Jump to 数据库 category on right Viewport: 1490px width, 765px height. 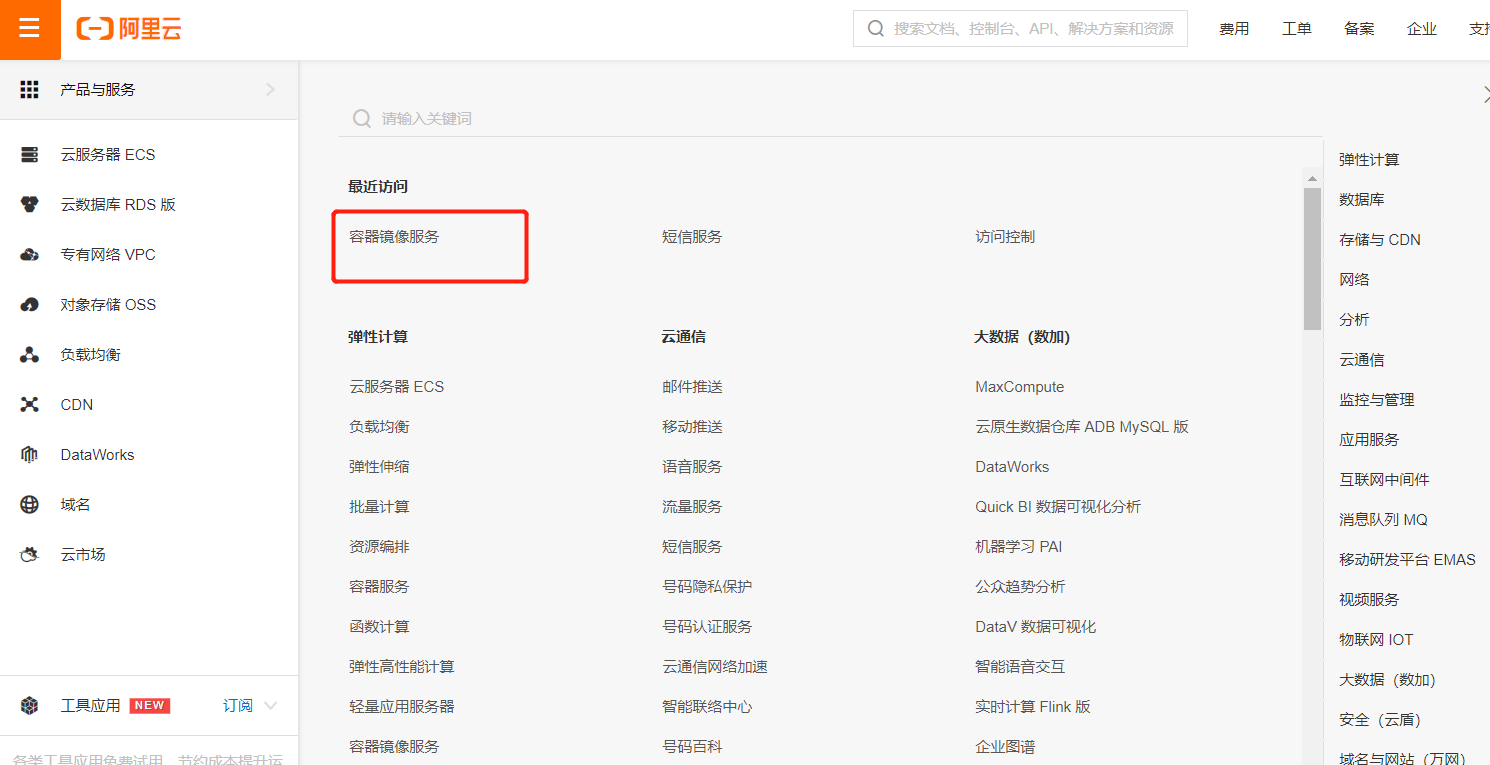1362,199
